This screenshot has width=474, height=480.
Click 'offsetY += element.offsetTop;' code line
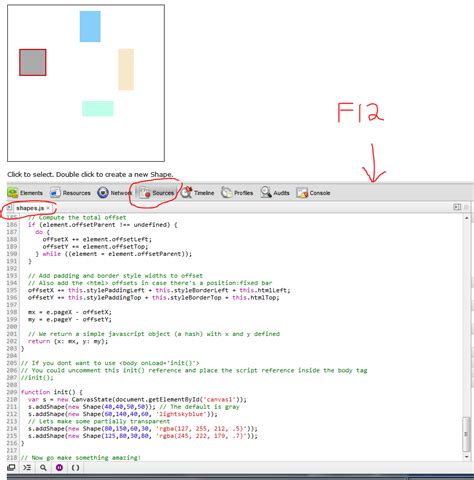tap(95, 247)
